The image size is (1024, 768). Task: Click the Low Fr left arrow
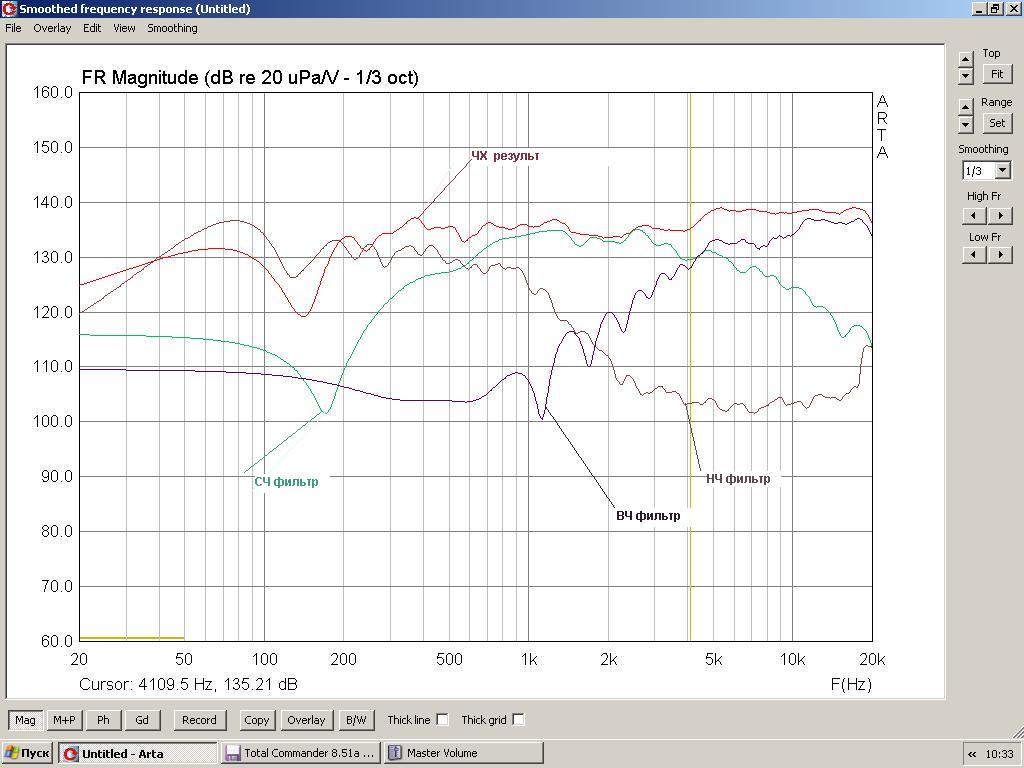pos(974,255)
